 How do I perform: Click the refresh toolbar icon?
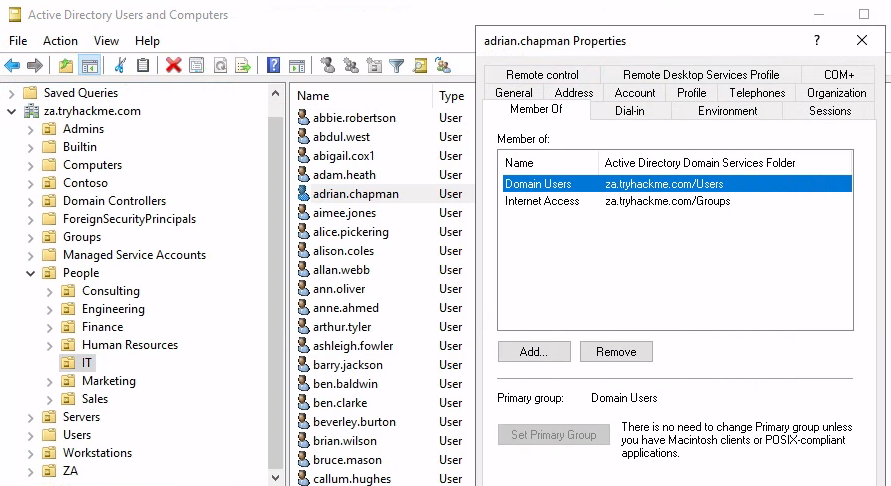(219, 66)
